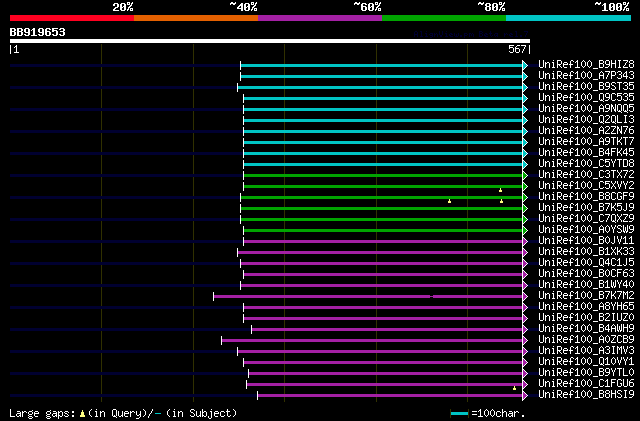Click the purple arrowhead ending the B8HSI9 alignment
Image resolution: width=640 pixels, height=421 pixels.
coord(525,395)
